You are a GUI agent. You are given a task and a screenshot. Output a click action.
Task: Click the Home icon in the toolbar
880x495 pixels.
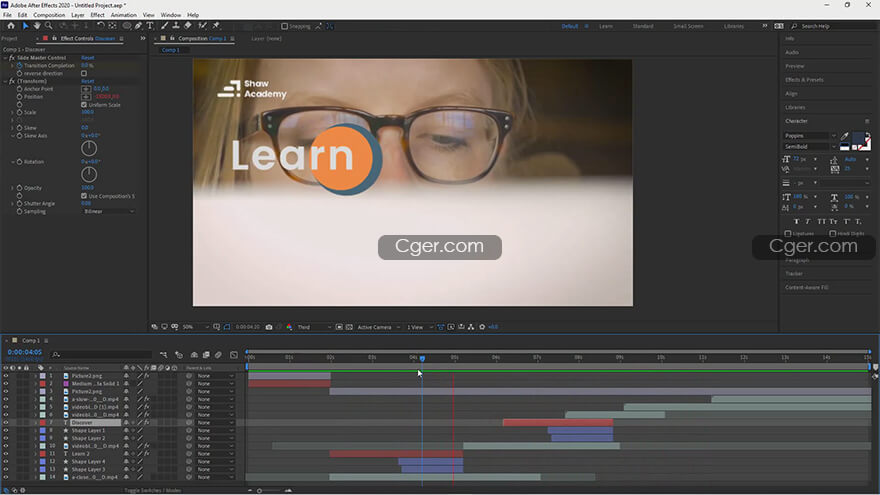(11, 26)
